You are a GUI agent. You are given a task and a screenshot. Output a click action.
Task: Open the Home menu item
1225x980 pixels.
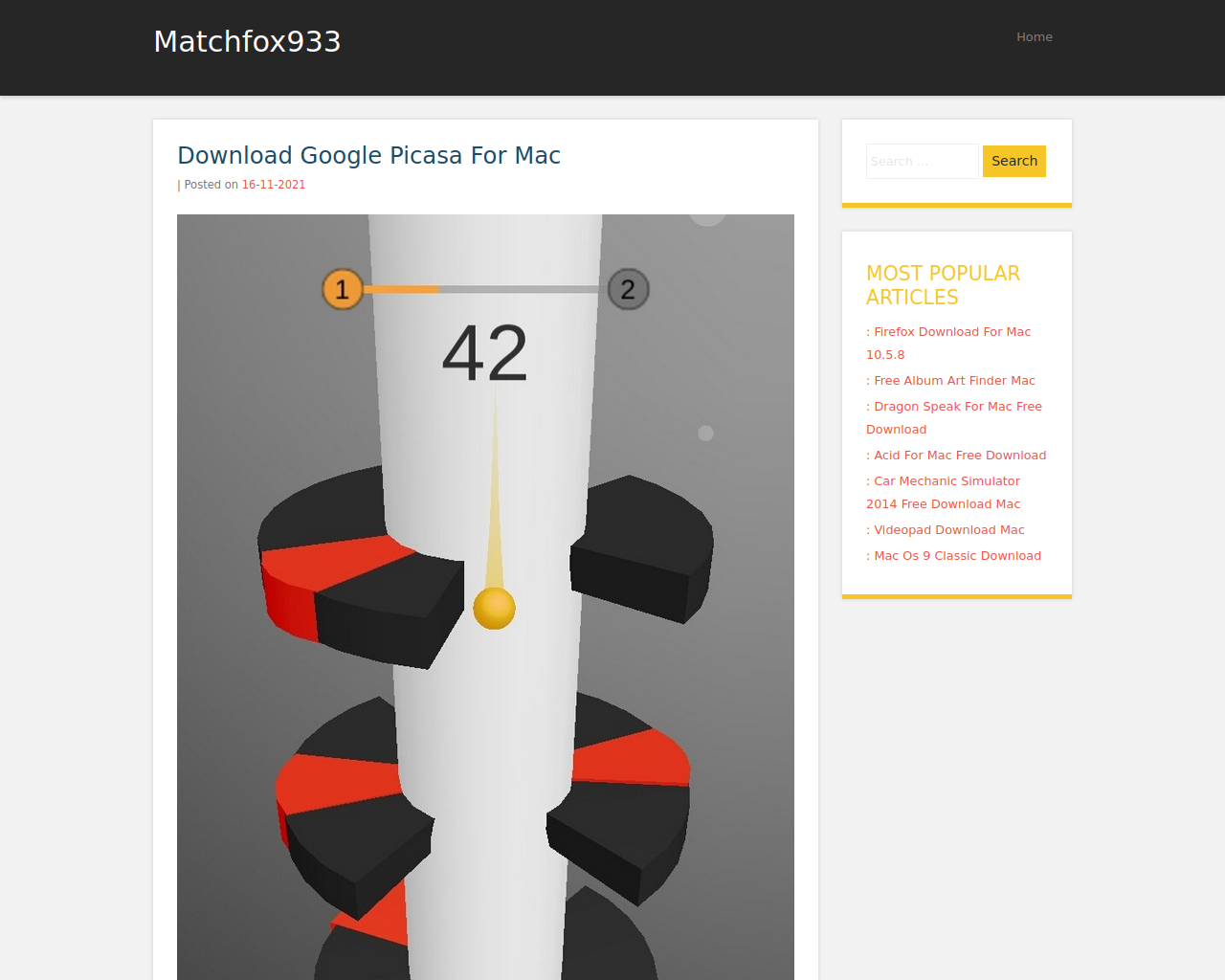[1035, 37]
